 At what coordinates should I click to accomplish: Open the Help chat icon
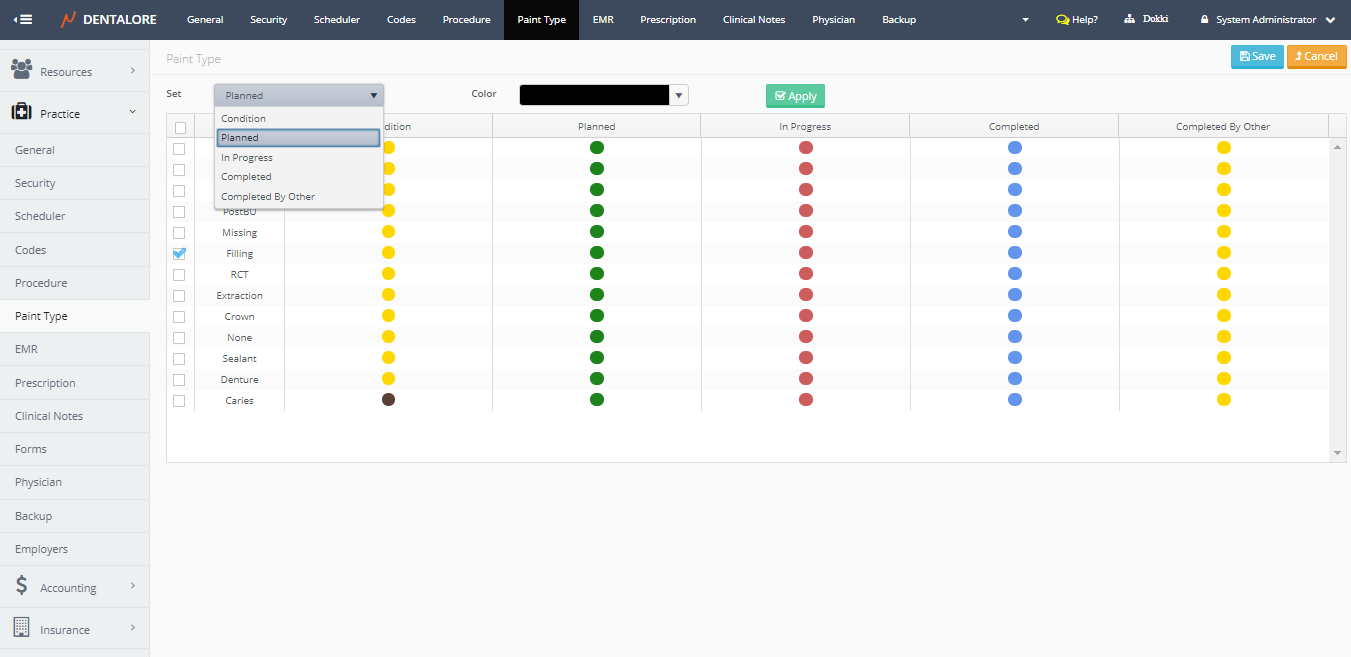pyautogui.click(x=1062, y=20)
